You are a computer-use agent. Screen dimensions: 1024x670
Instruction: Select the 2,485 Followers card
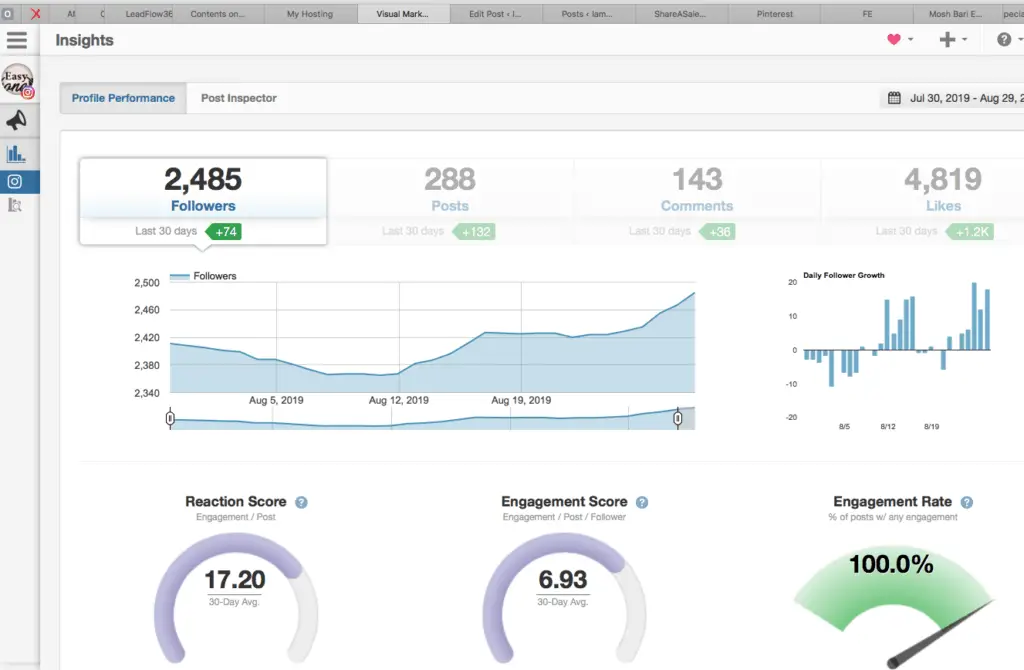tap(203, 201)
